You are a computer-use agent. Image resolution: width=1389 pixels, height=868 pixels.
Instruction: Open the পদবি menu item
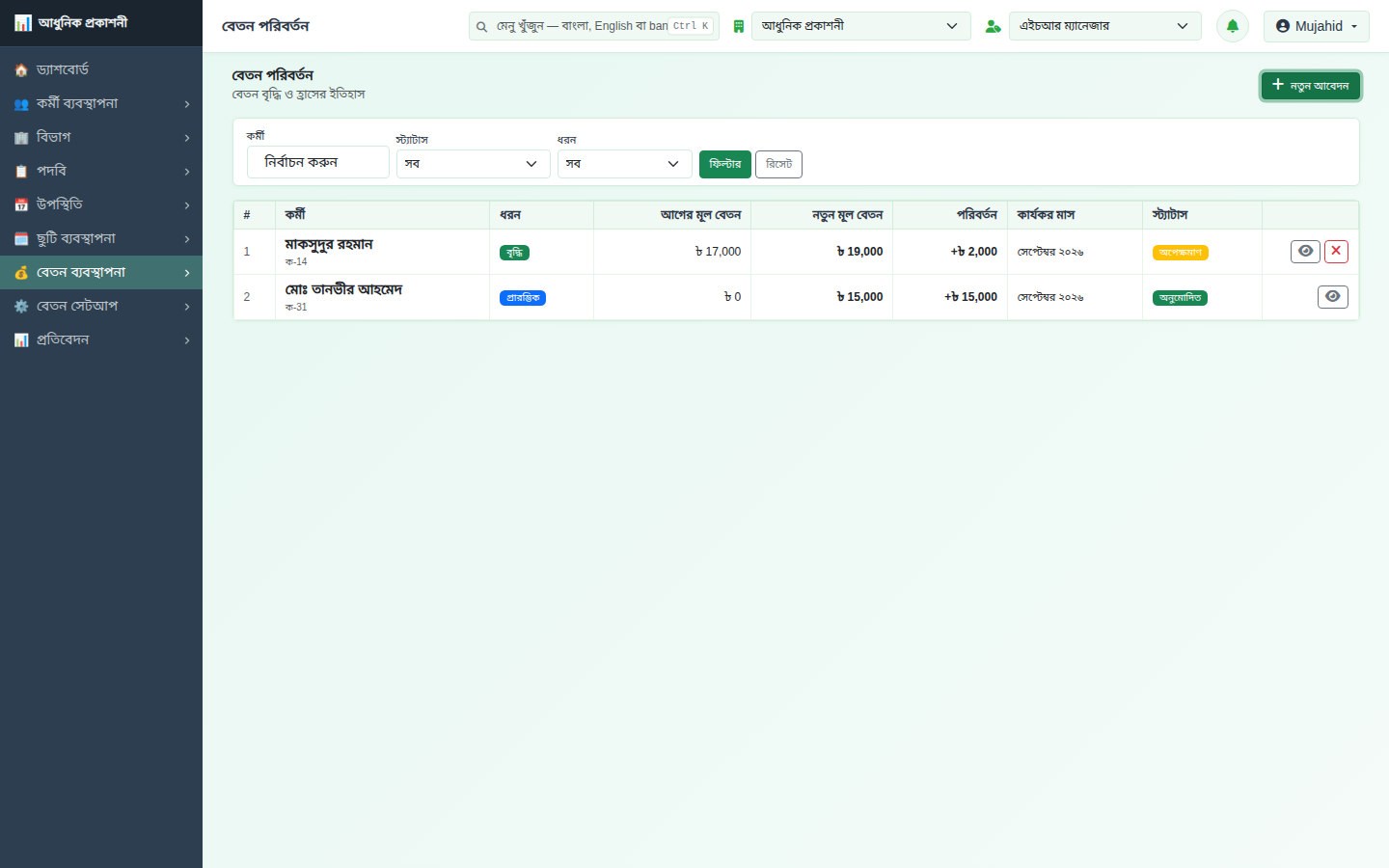101,172
